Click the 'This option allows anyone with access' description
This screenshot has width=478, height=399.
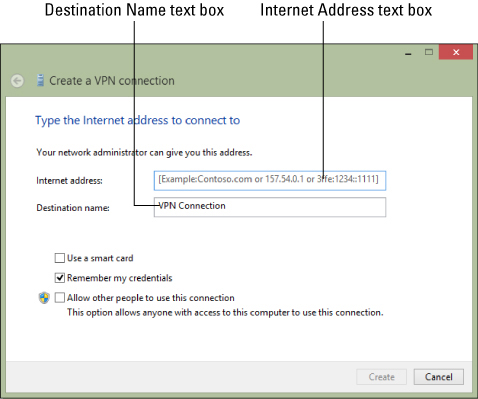(x=225, y=313)
